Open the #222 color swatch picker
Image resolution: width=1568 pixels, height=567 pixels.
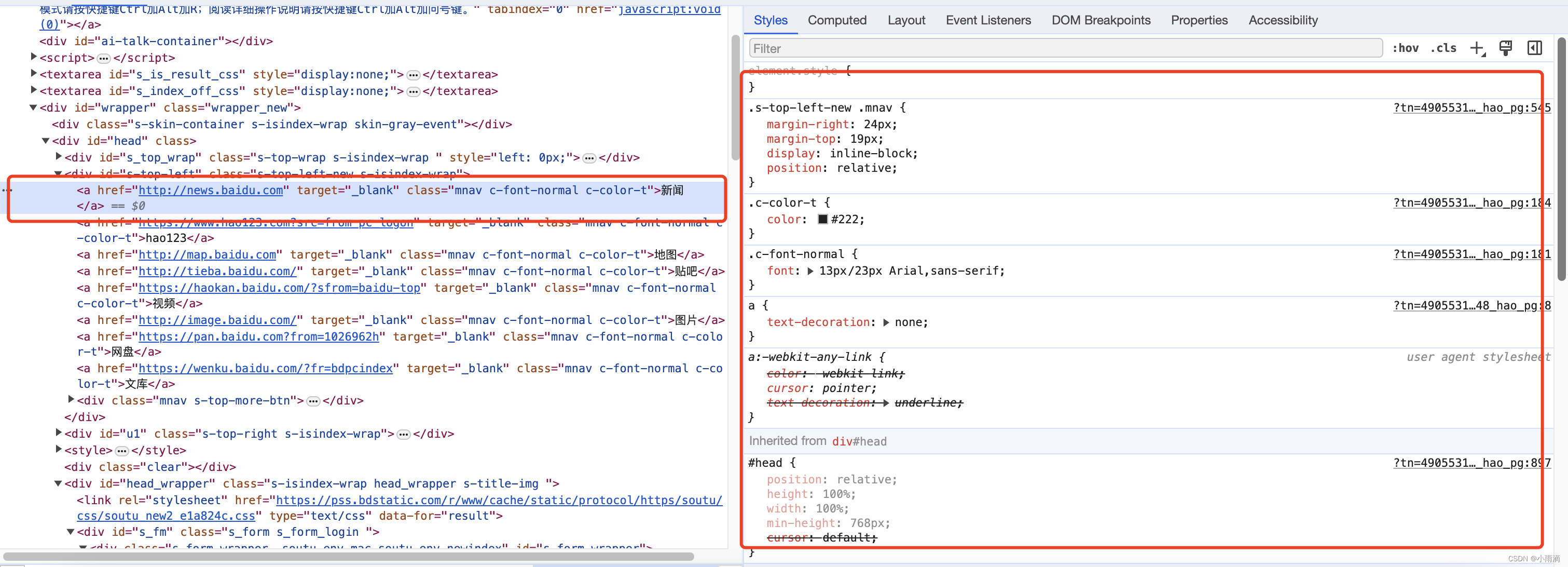click(822, 219)
